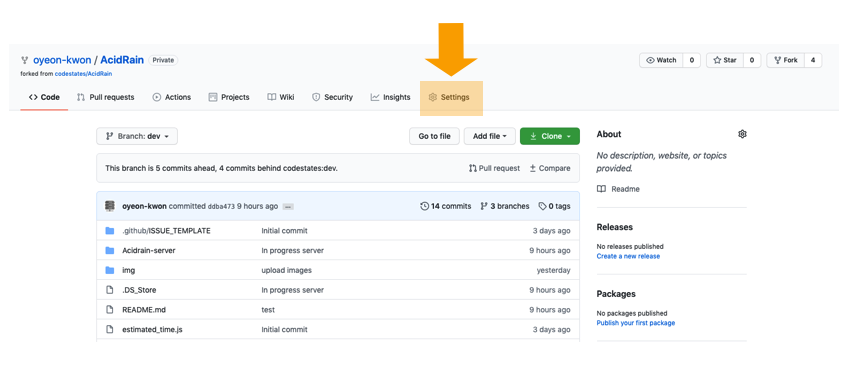Screen dimensions: 841x367
Task: Click the README.md file icon
Action: [110, 310]
